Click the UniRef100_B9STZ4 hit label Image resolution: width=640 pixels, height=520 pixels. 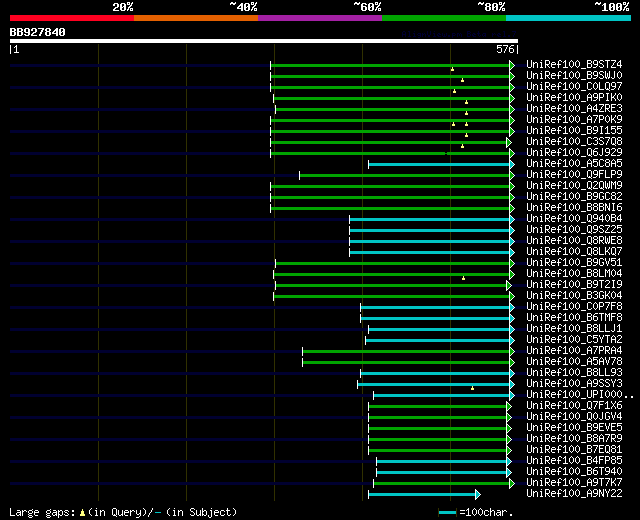574,64
